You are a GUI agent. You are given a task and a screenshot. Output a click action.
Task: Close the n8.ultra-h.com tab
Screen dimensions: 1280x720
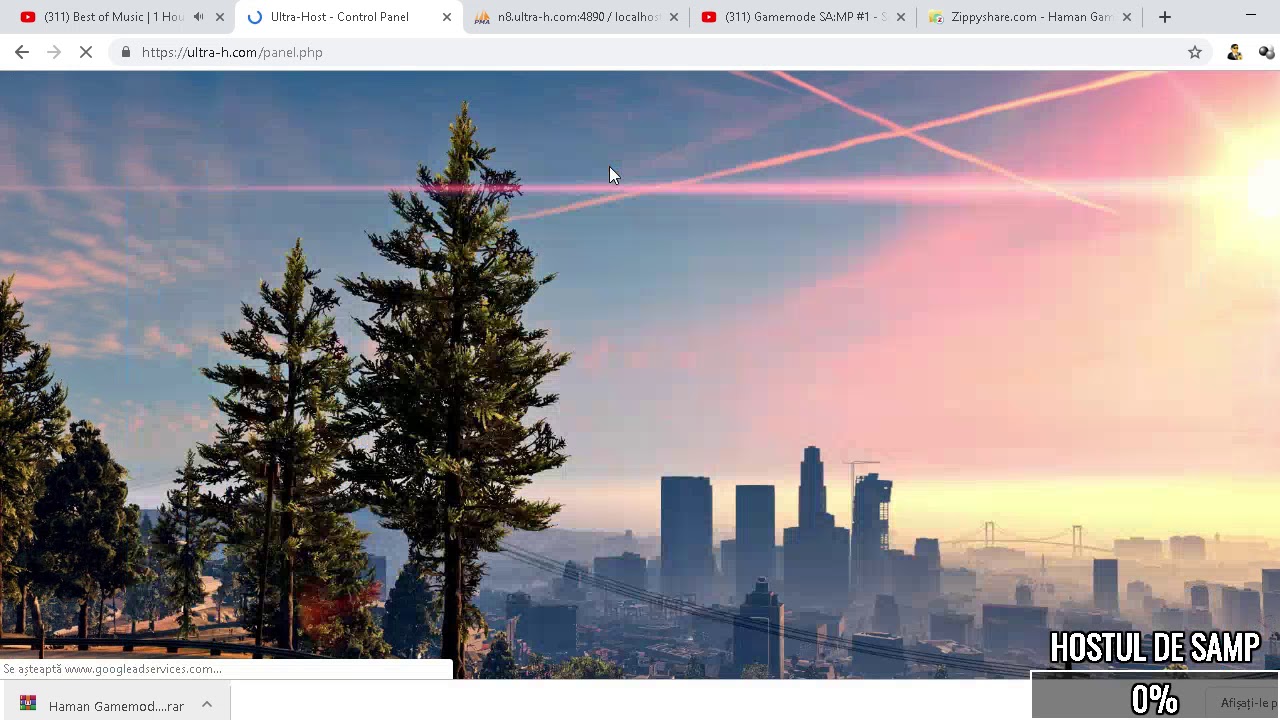[x=674, y=17]
